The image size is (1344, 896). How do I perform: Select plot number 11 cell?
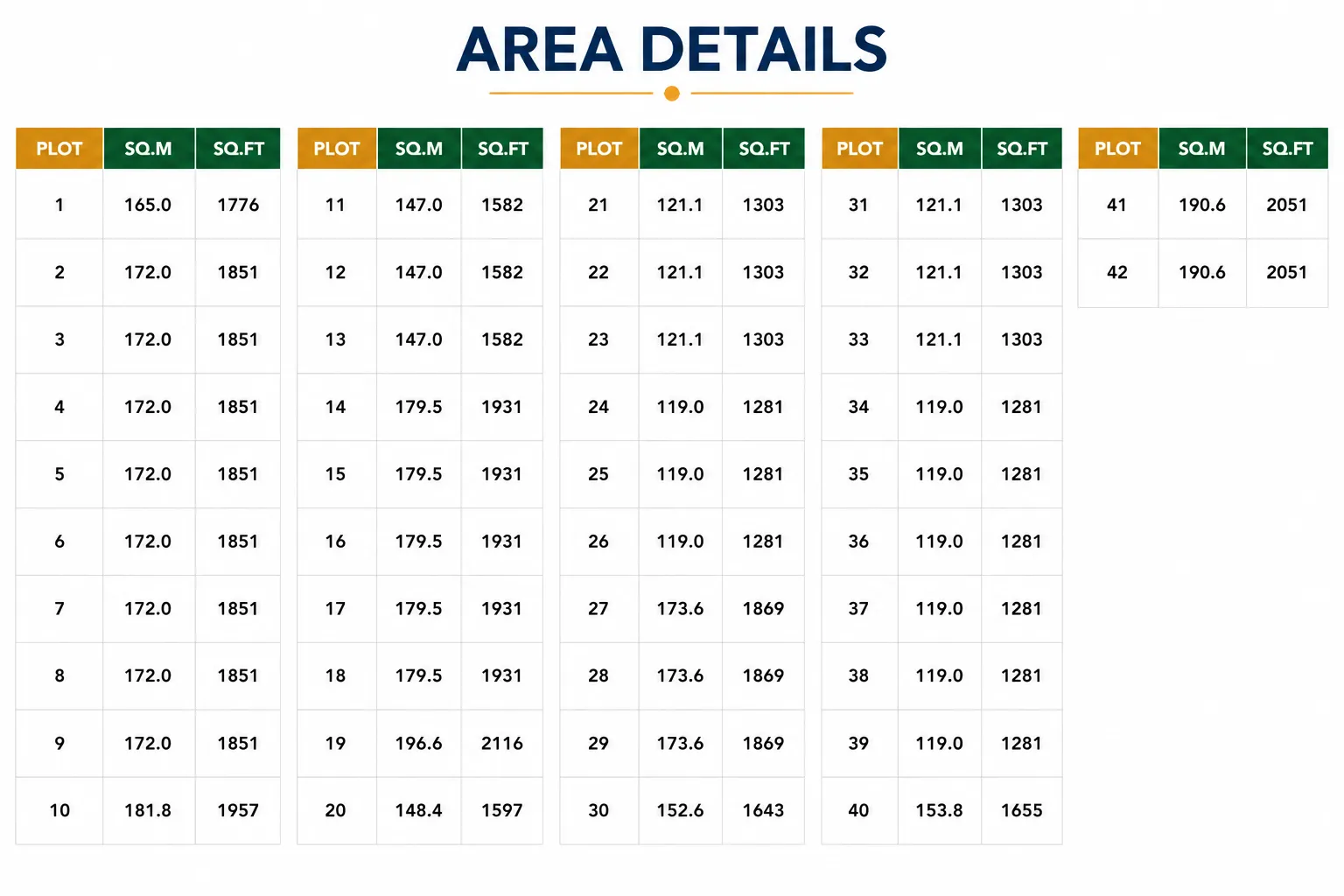pos(335,205)
